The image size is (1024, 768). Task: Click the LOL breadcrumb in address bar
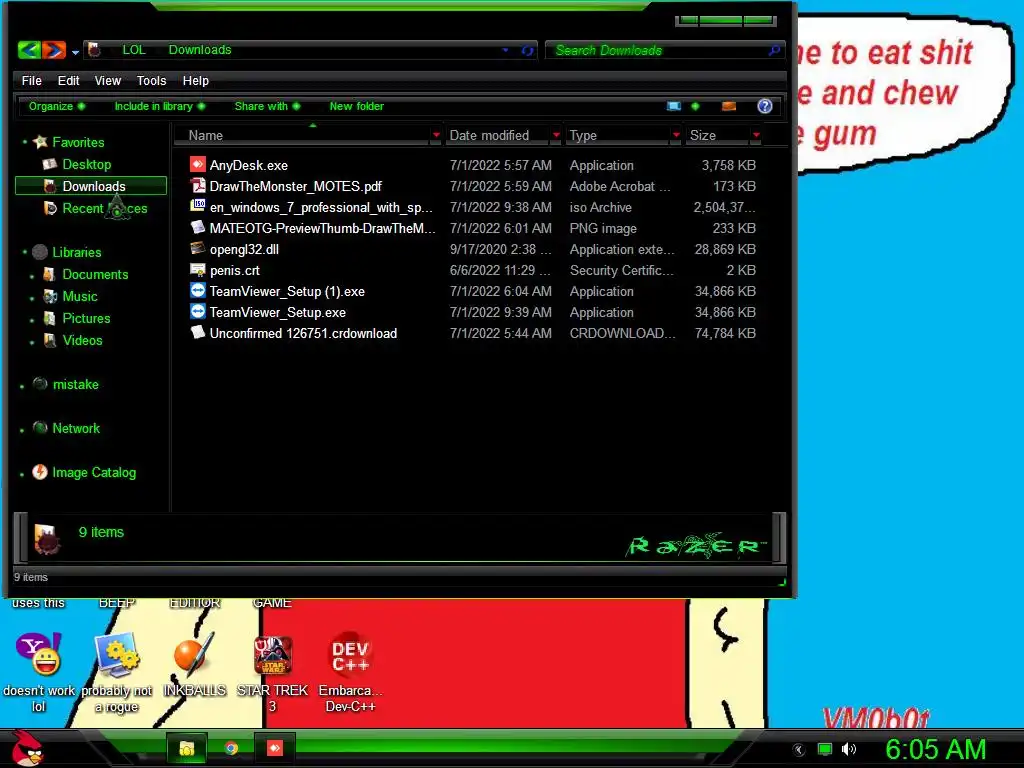coord(134,50)
